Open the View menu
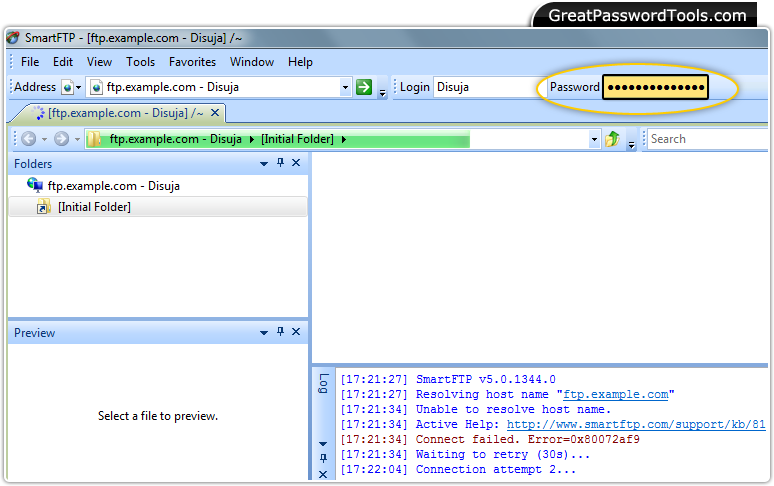 point(99,62)
